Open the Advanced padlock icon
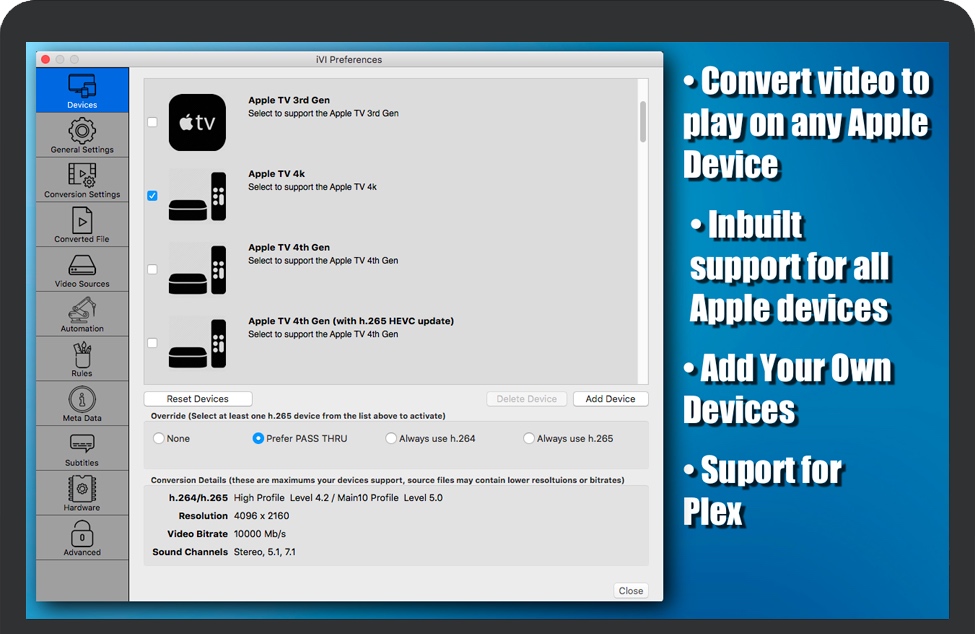The image size is (975, 634). click(82, 533)
